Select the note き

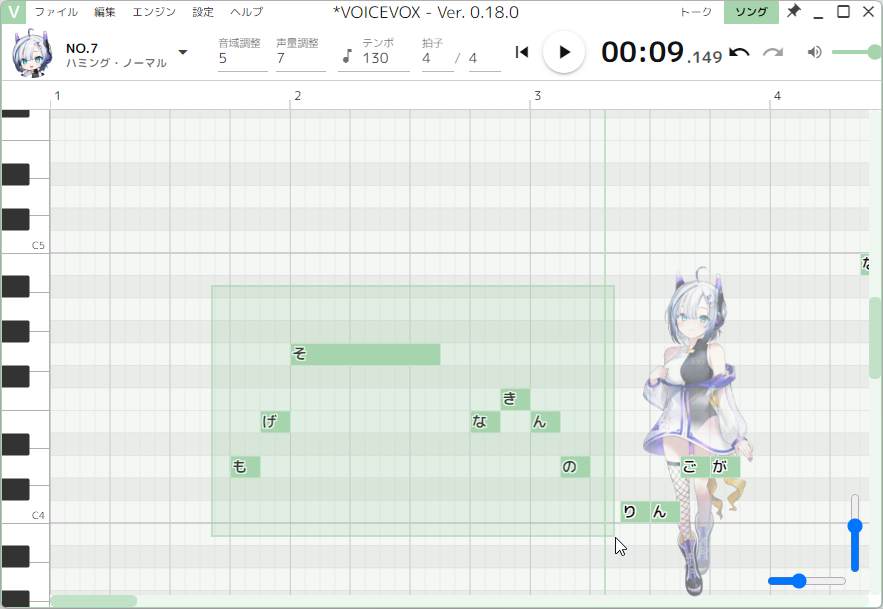(x=515, y=399)
